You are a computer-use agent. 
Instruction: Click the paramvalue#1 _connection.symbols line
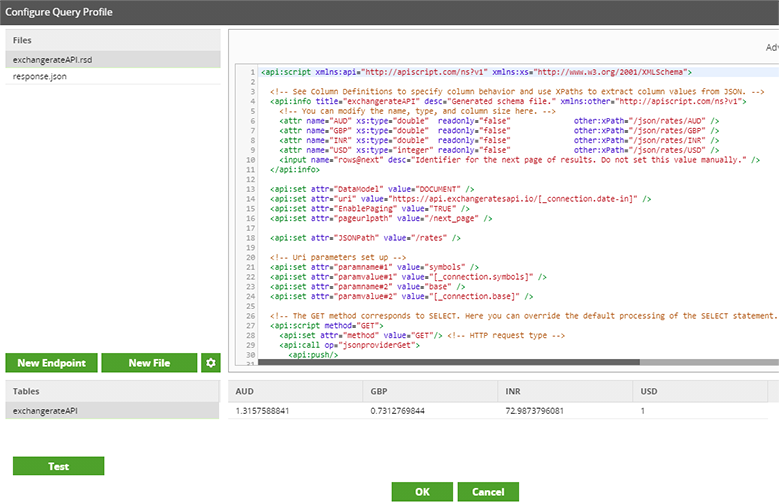coord(408,277)
